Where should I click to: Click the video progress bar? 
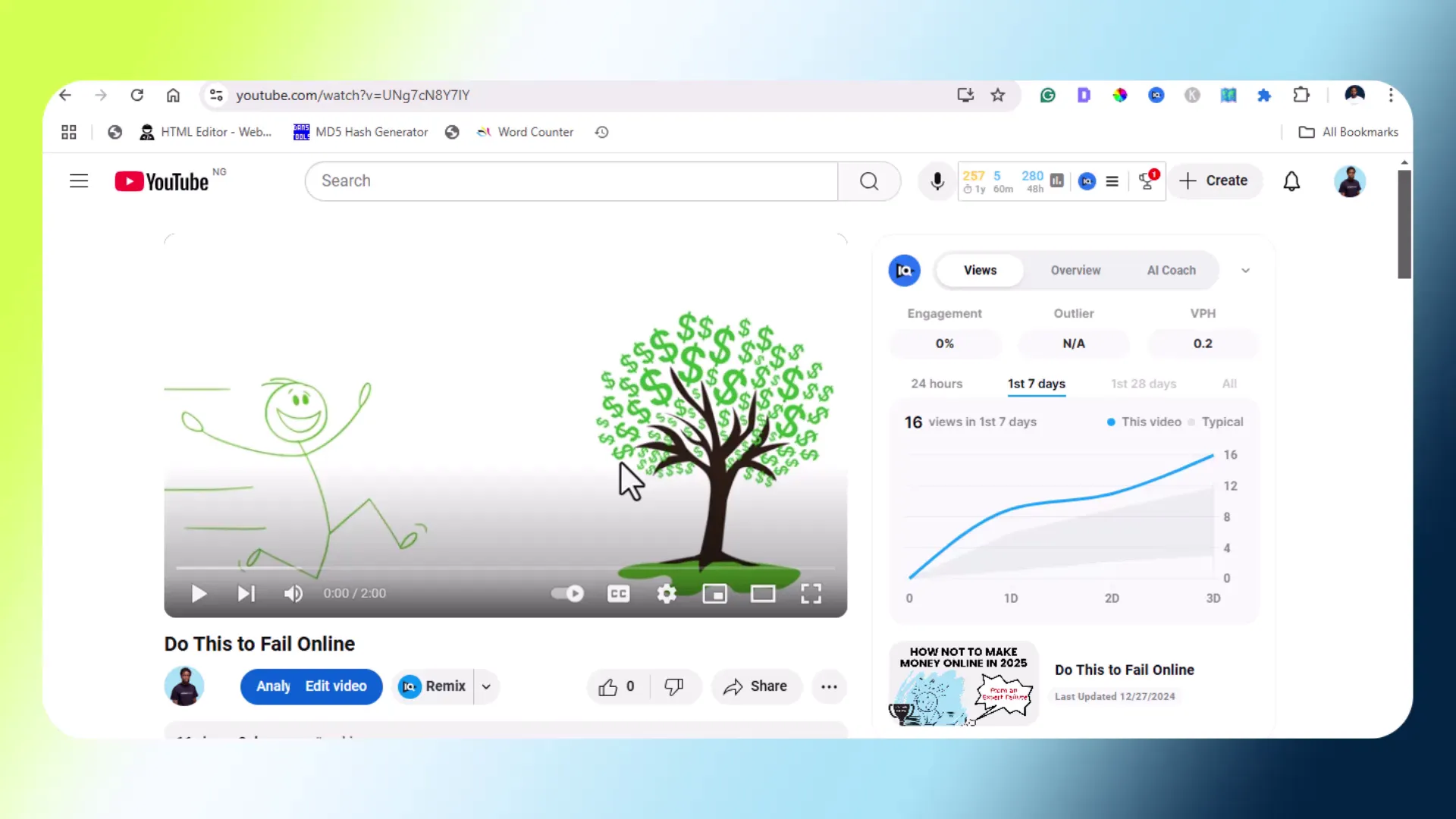click(505, 567)
